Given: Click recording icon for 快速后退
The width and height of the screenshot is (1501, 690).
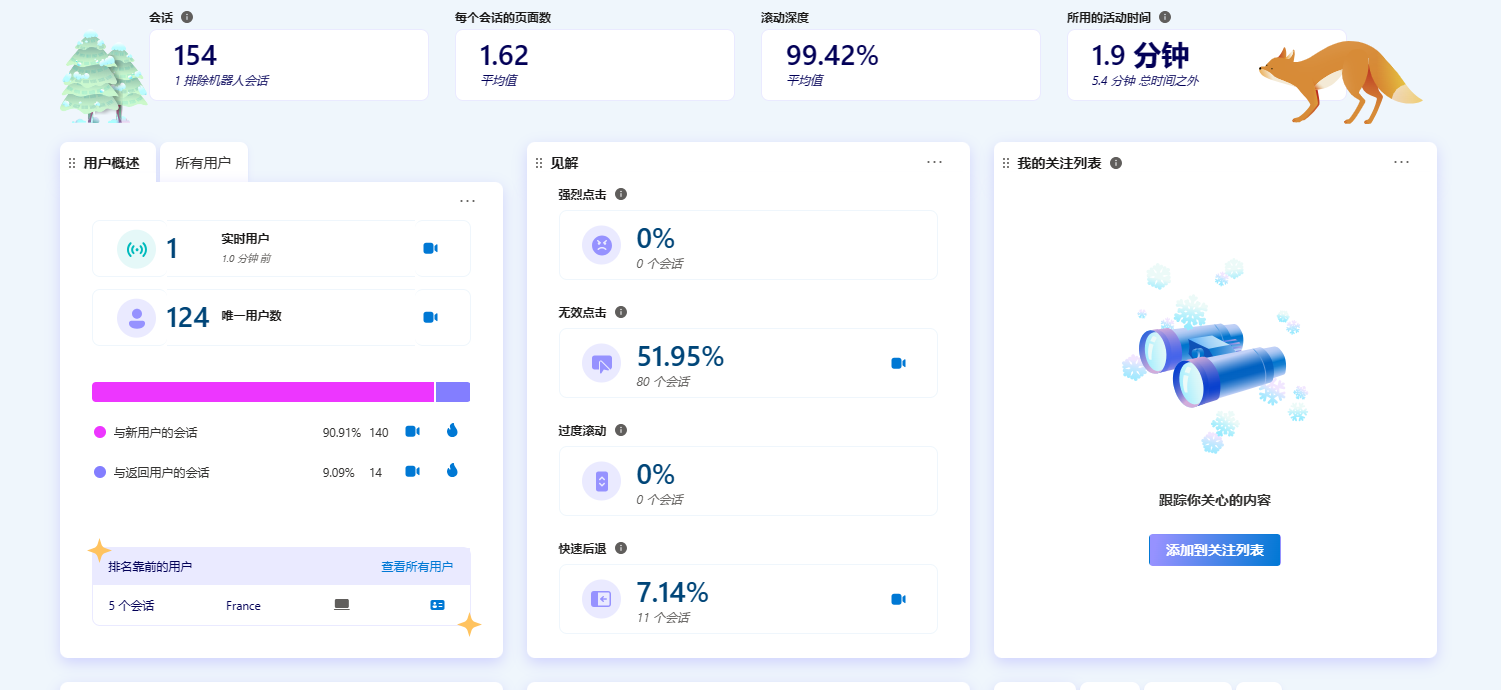Looking at the screenshot, I should (x=898, y=599).
